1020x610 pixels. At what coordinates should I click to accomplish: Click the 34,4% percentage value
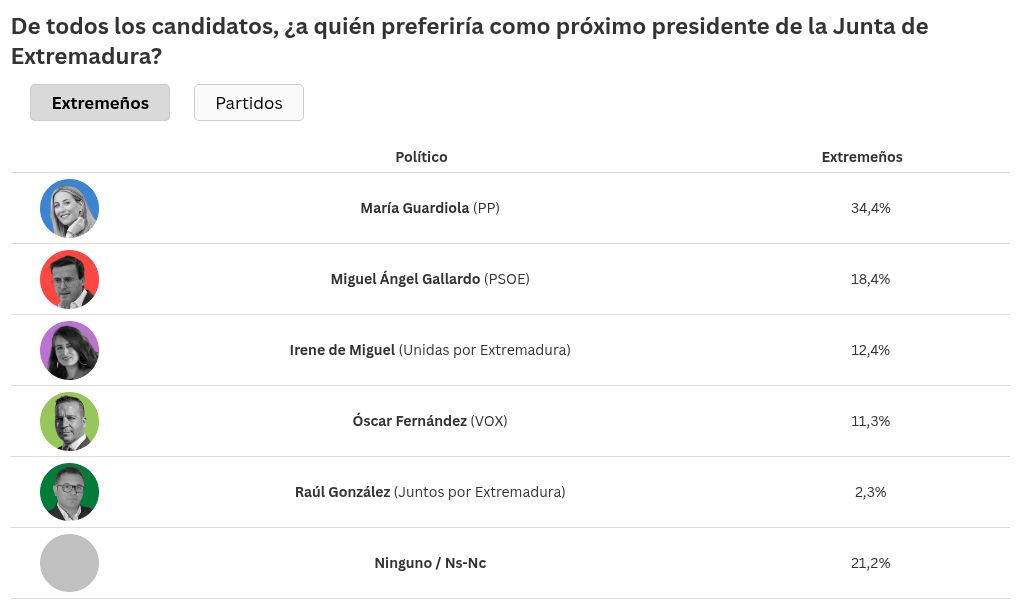pos(870,208)
